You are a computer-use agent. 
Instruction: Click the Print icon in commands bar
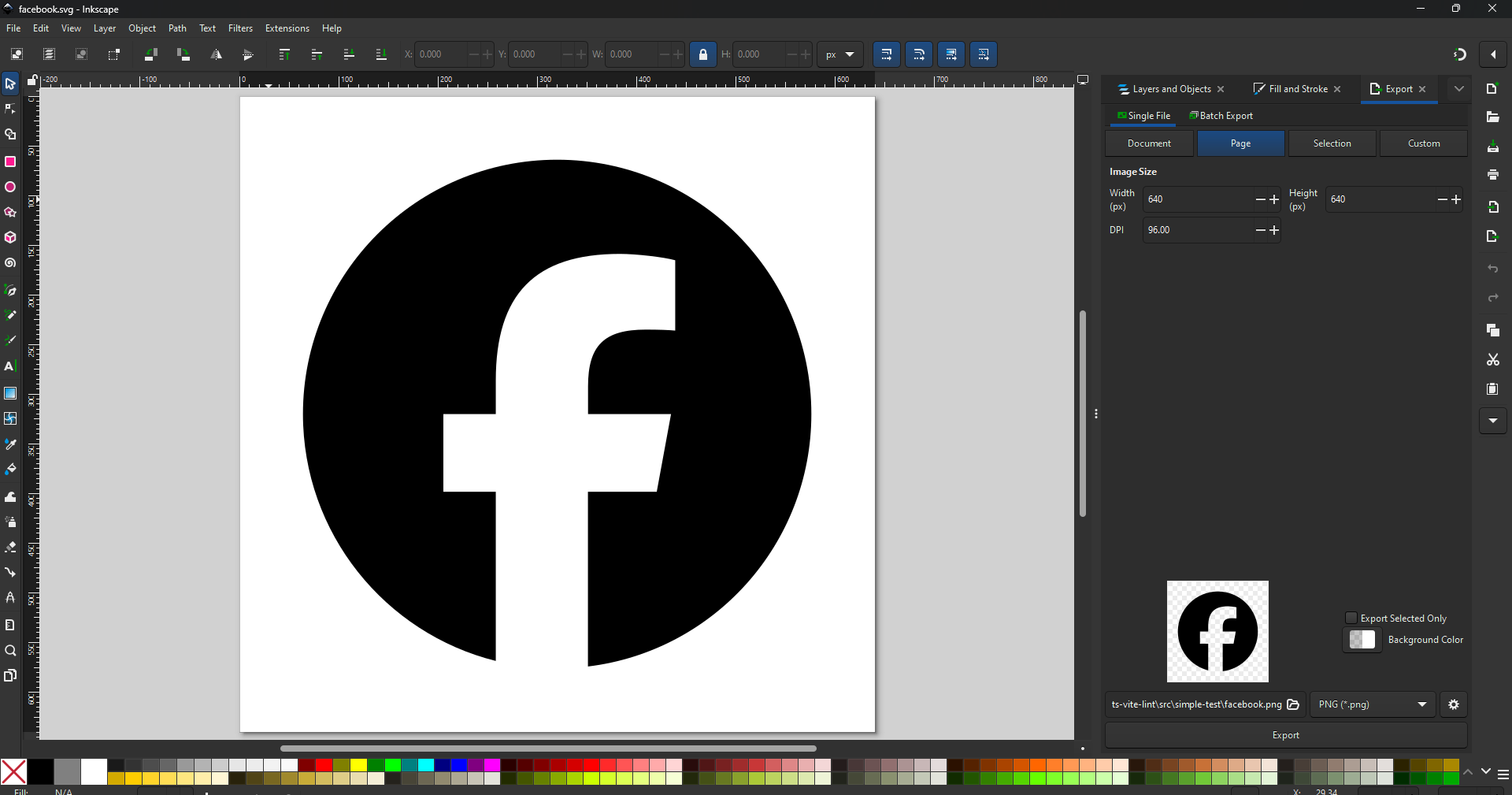pyautogui.click(x=1493, y=175)
